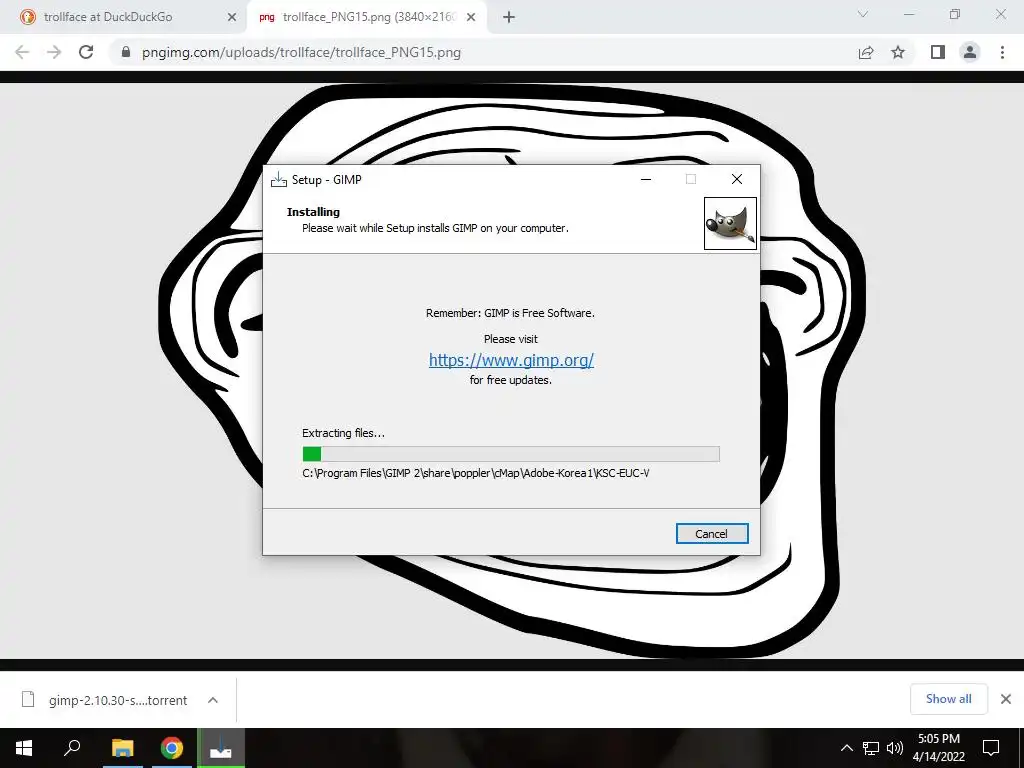Close the downloads bar
The image size is (1024, 768).
[1006, 699]
